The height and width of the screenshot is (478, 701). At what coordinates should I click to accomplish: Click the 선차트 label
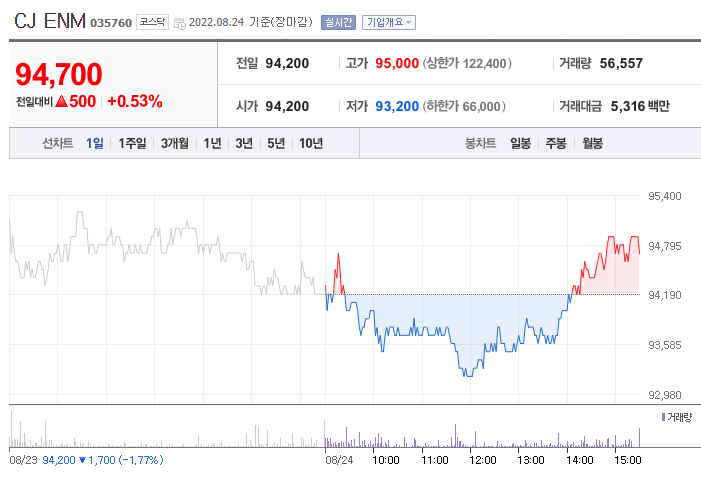tap(57, 143)
